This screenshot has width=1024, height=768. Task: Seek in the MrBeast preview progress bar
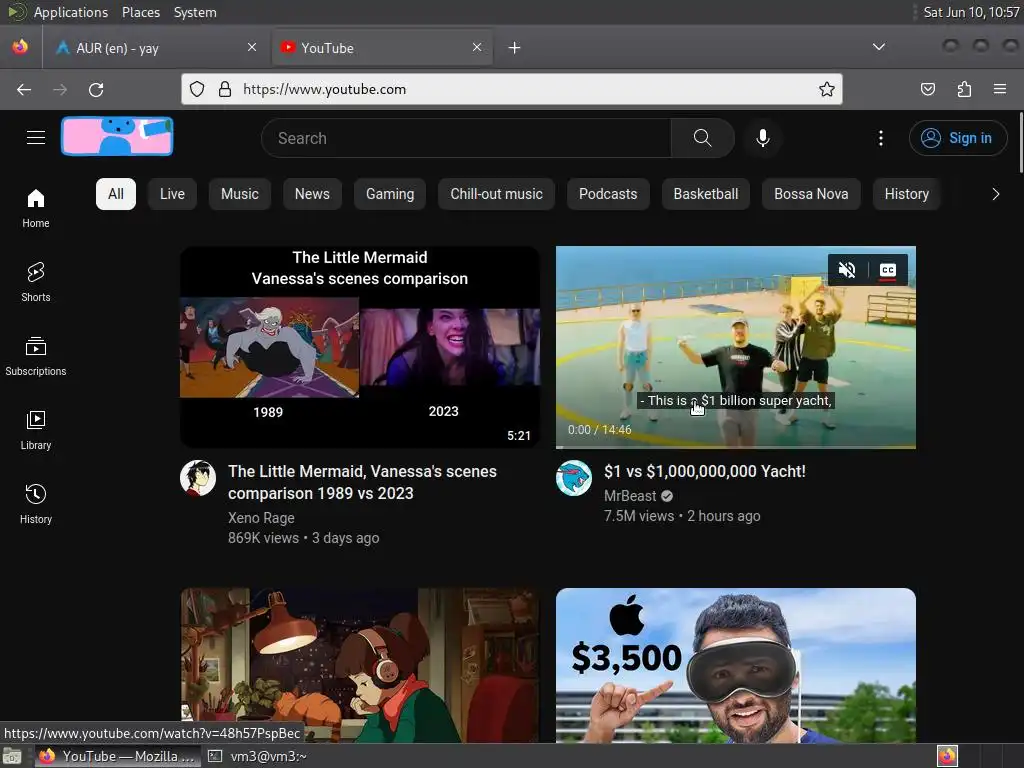(x=735, y=447)
